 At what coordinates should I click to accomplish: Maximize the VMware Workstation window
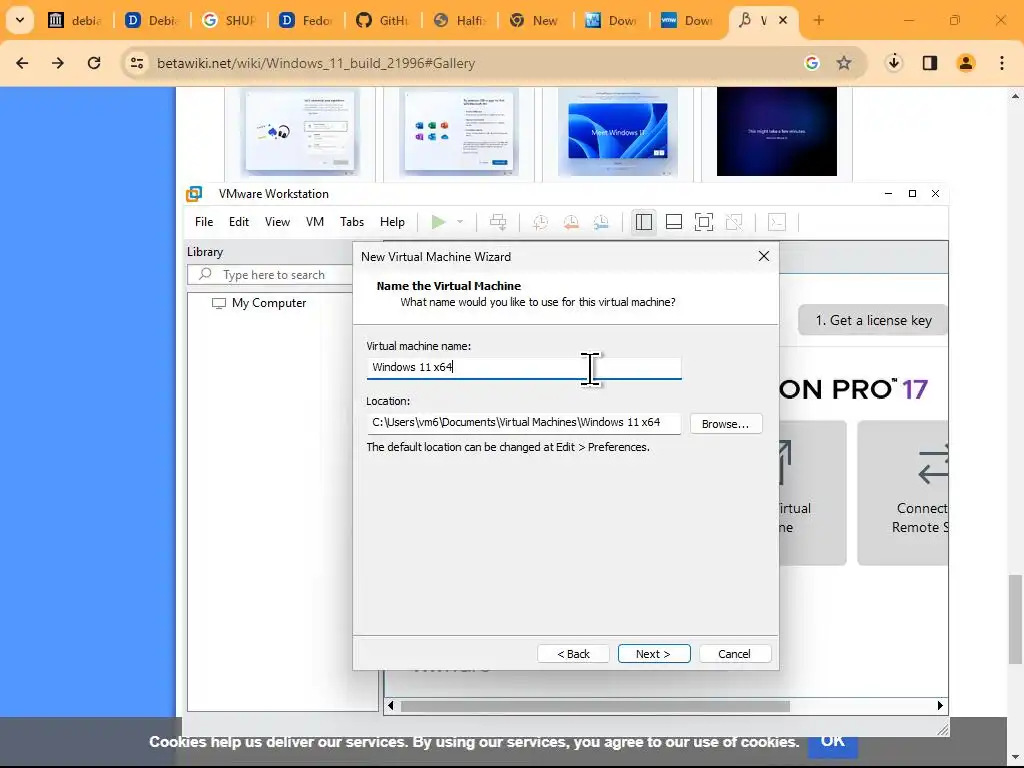(912, 193)
